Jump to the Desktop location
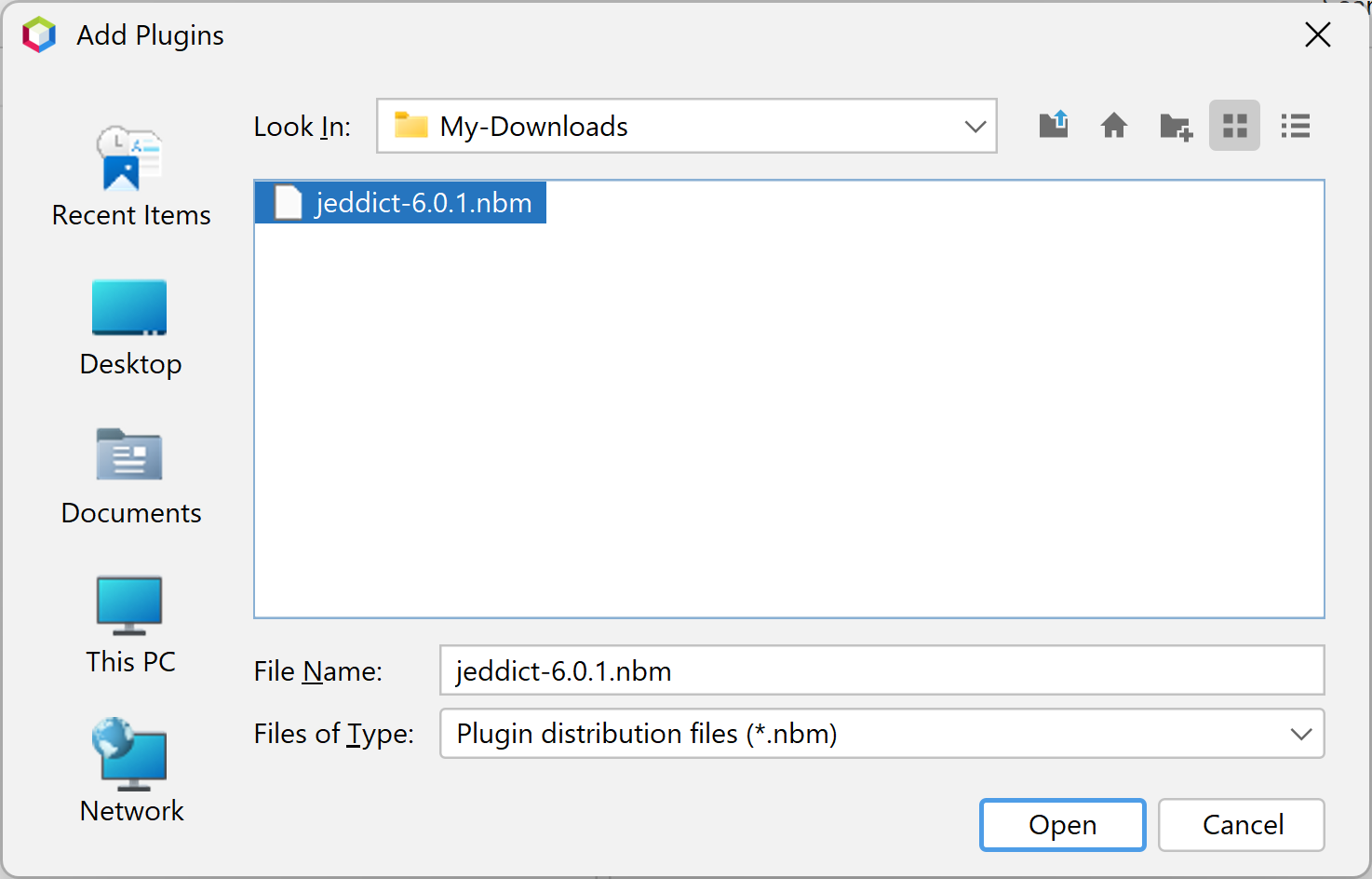Viewport: 1372px width, 879px height. pyautogui.click(x=130, y=328)
